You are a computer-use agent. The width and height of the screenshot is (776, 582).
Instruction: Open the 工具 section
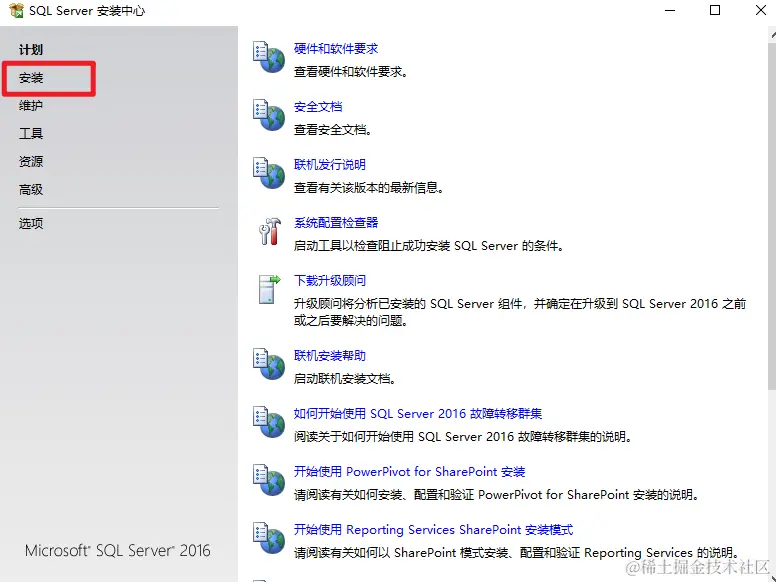click(31, 133)
